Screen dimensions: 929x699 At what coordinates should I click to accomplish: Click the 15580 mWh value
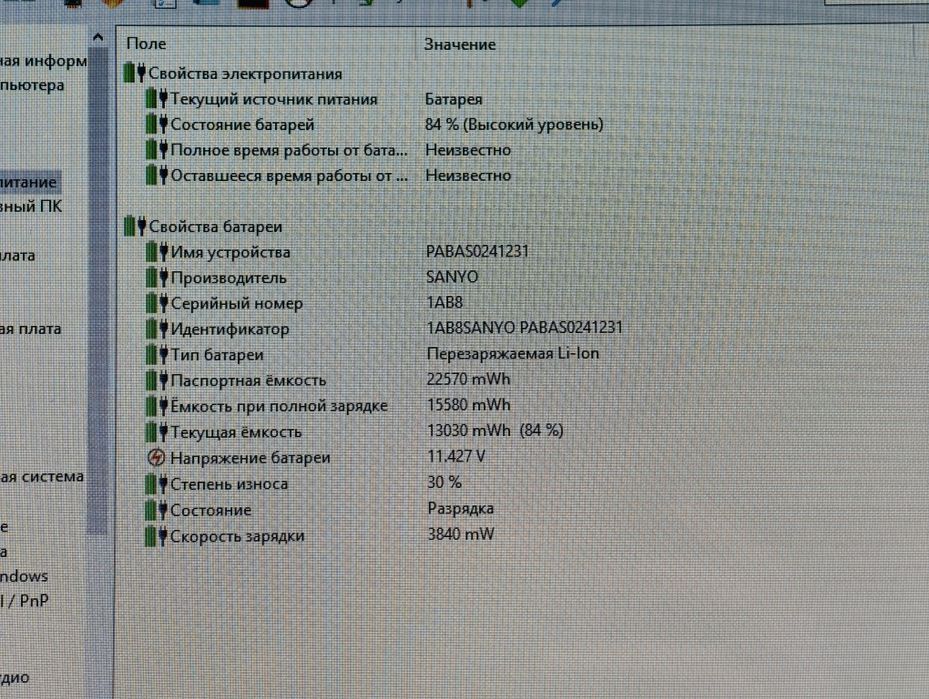[x=469, y=405]
